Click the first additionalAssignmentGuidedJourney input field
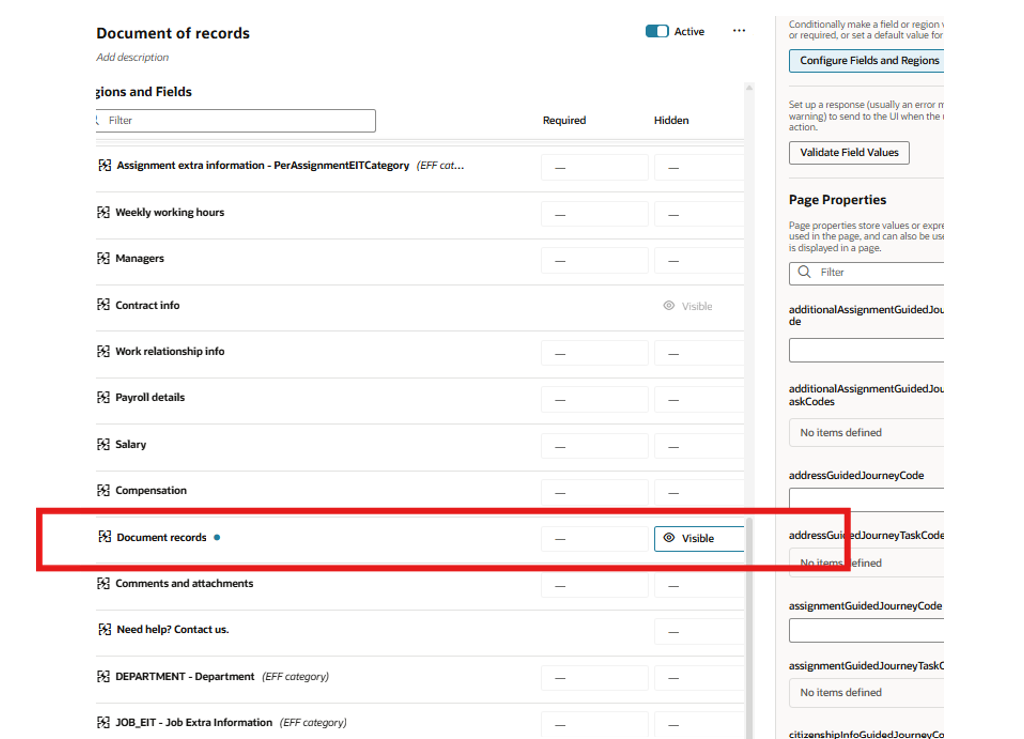Viewport: 1024px width, 739px height. click(867, 350)
